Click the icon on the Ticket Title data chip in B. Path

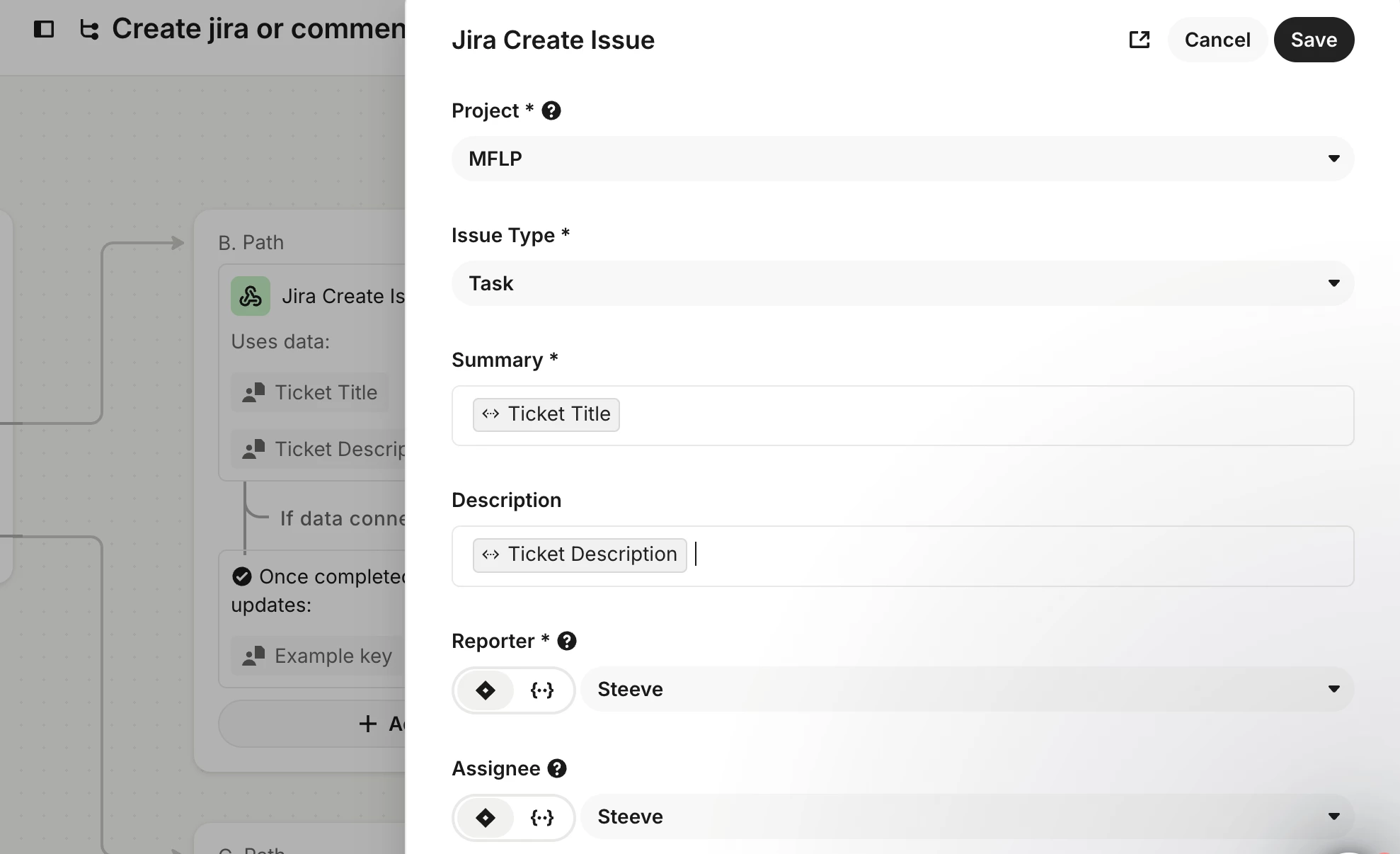(x=253, y=392)
